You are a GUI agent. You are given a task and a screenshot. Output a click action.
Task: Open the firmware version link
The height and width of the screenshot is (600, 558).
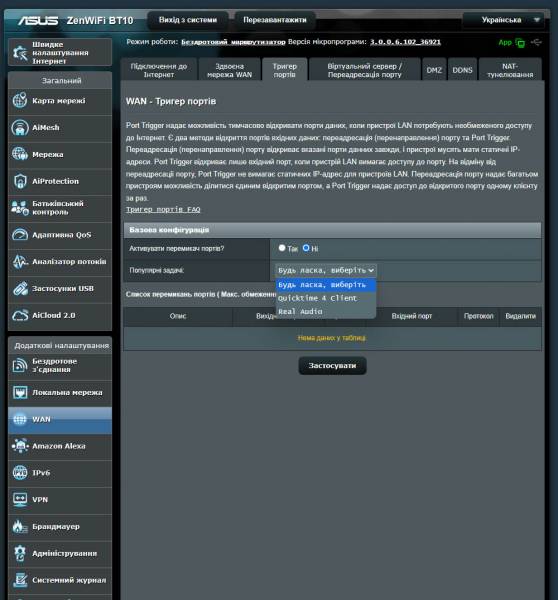coord(405,42)
